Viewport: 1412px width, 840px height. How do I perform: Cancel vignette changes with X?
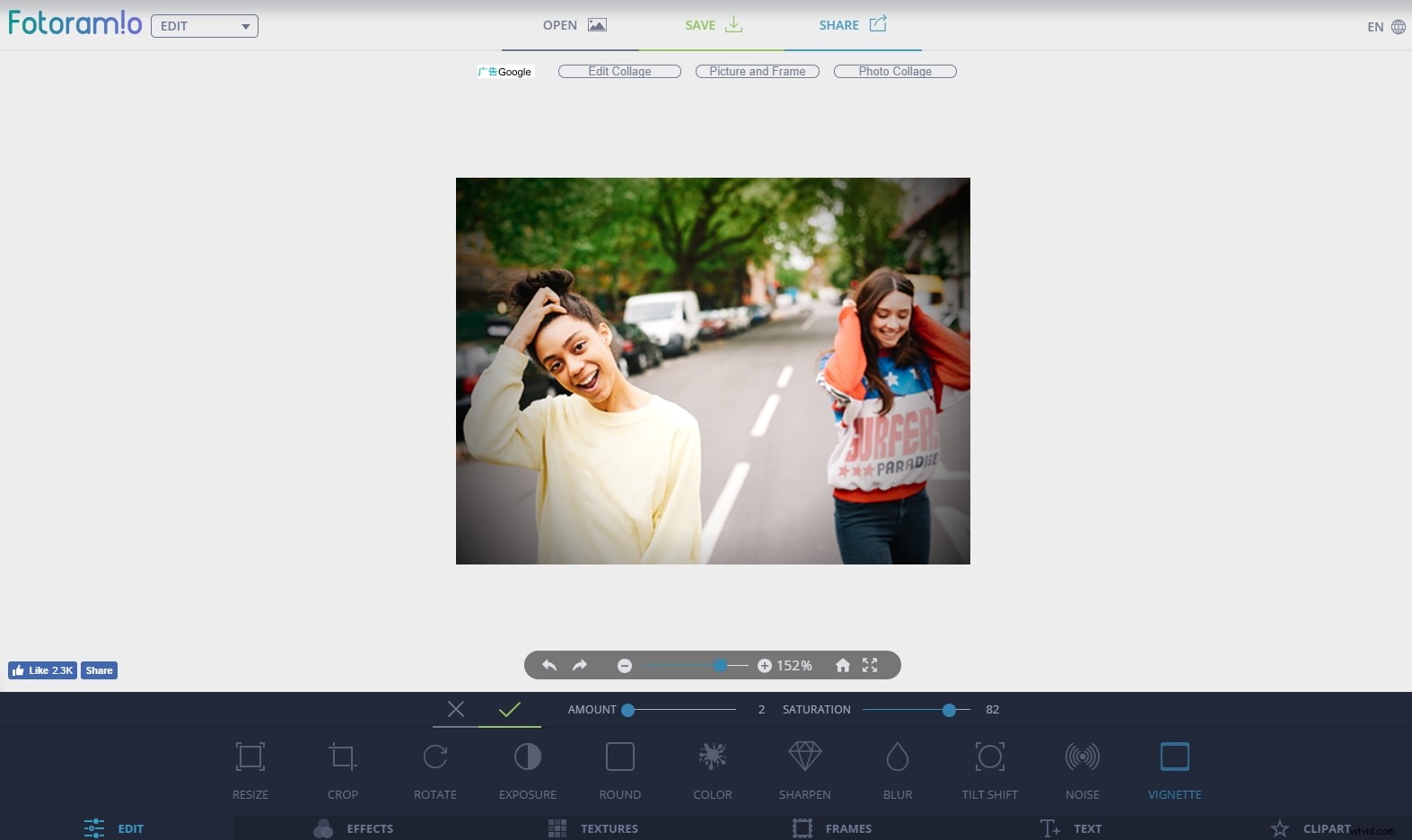click(456, 709)
